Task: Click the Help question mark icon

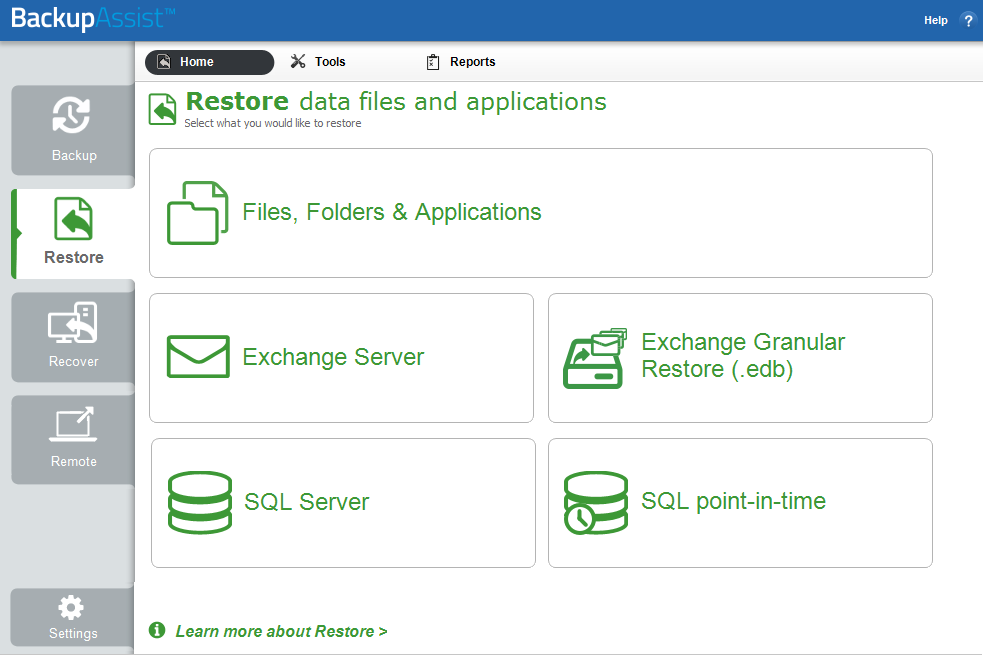Action: pos(968,20)
